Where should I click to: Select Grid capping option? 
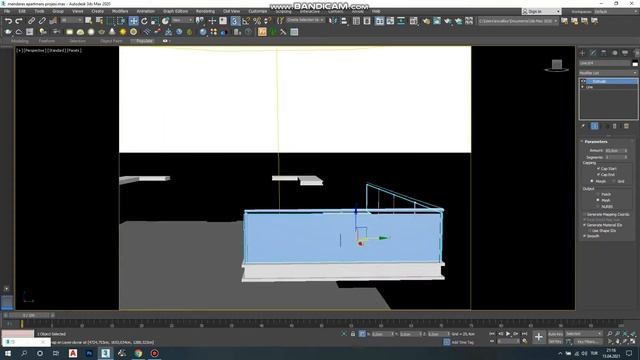coord(614,181)
